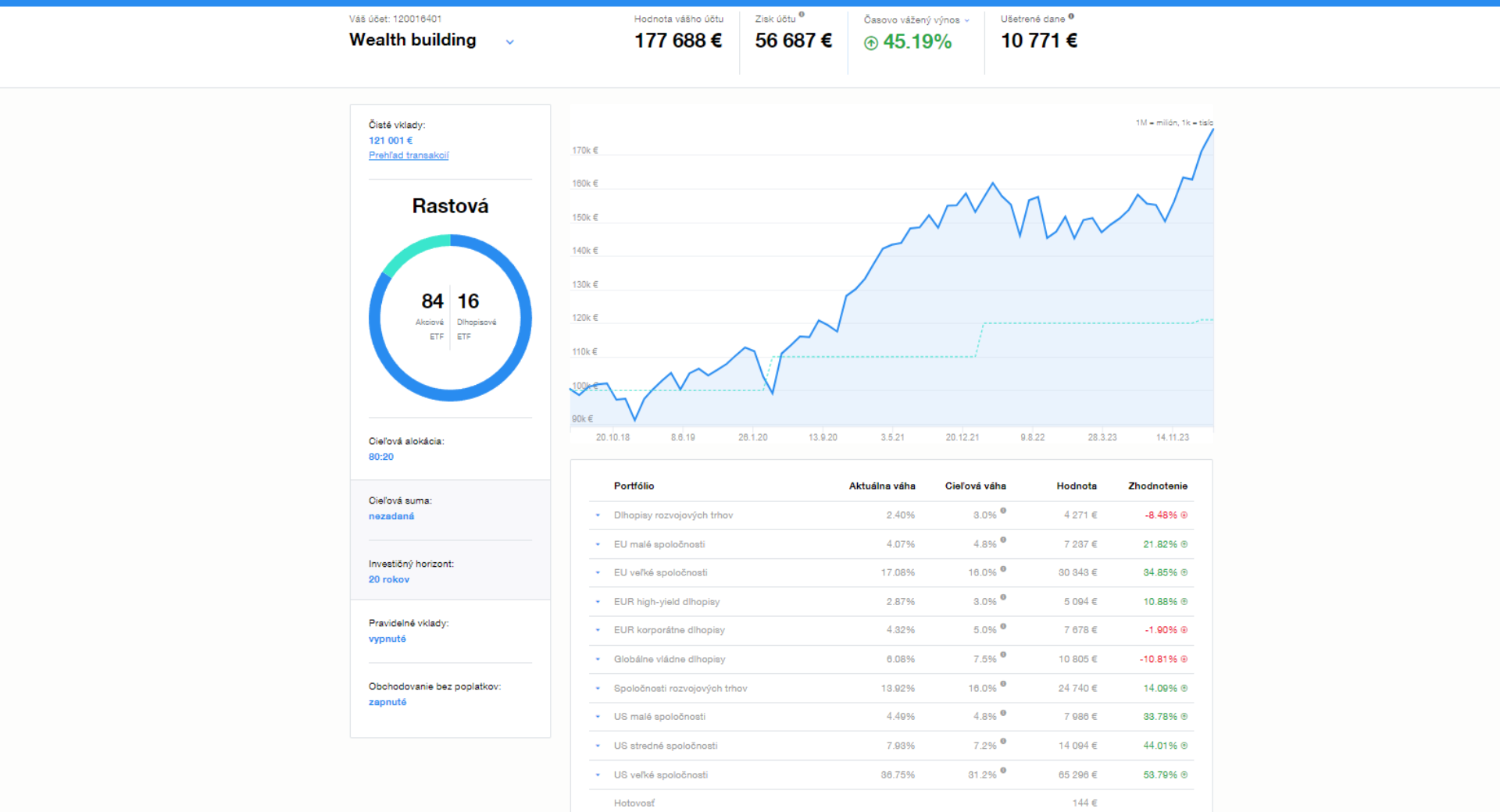Viewport: 1500px width, 812px height.
Task: Click info icon beside Globálne vládne dlhopisy target weight
Action: point(1003,655)
